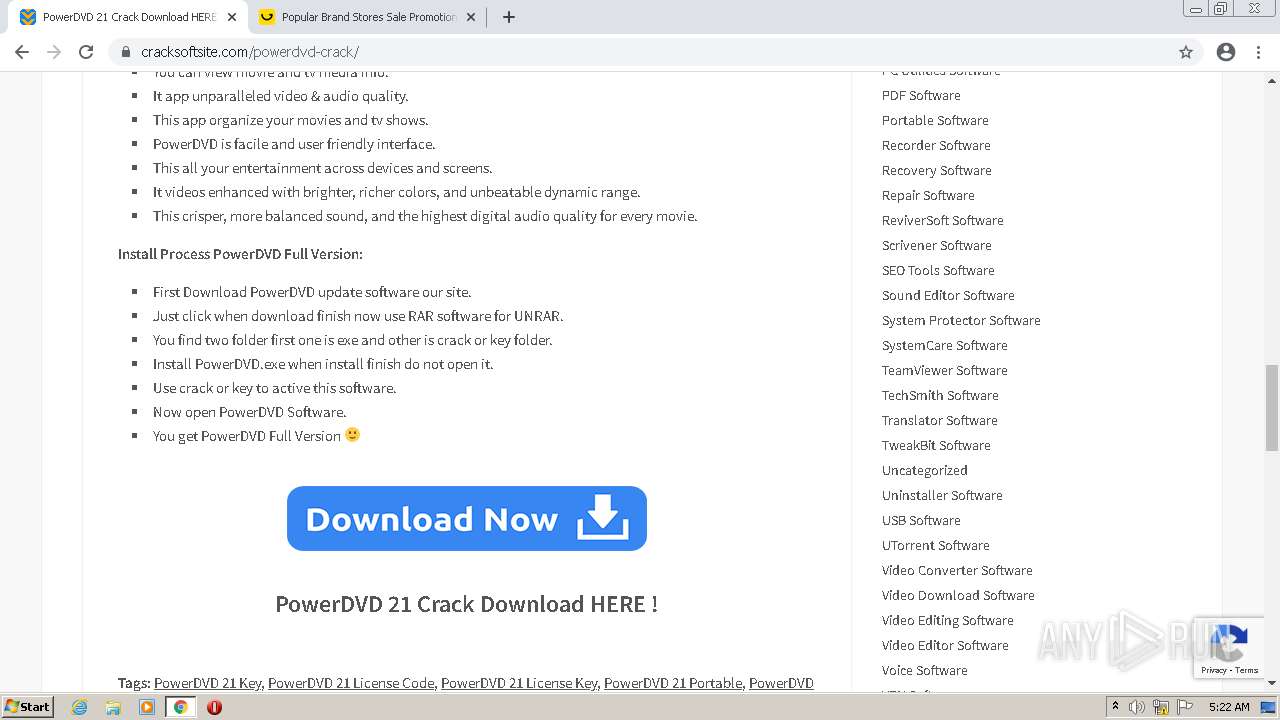
Task: Open the PowerDVD 21 License Key tag
Action: [519, 683]
